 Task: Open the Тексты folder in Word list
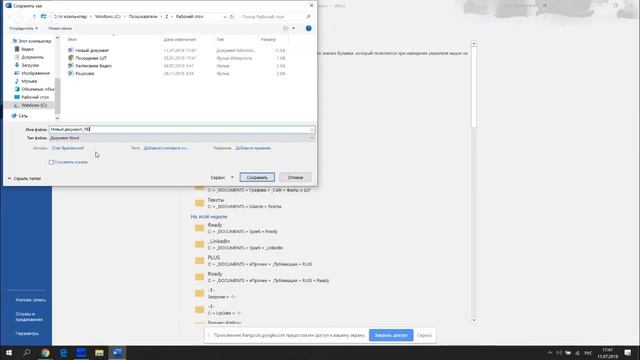coord(216,200)
